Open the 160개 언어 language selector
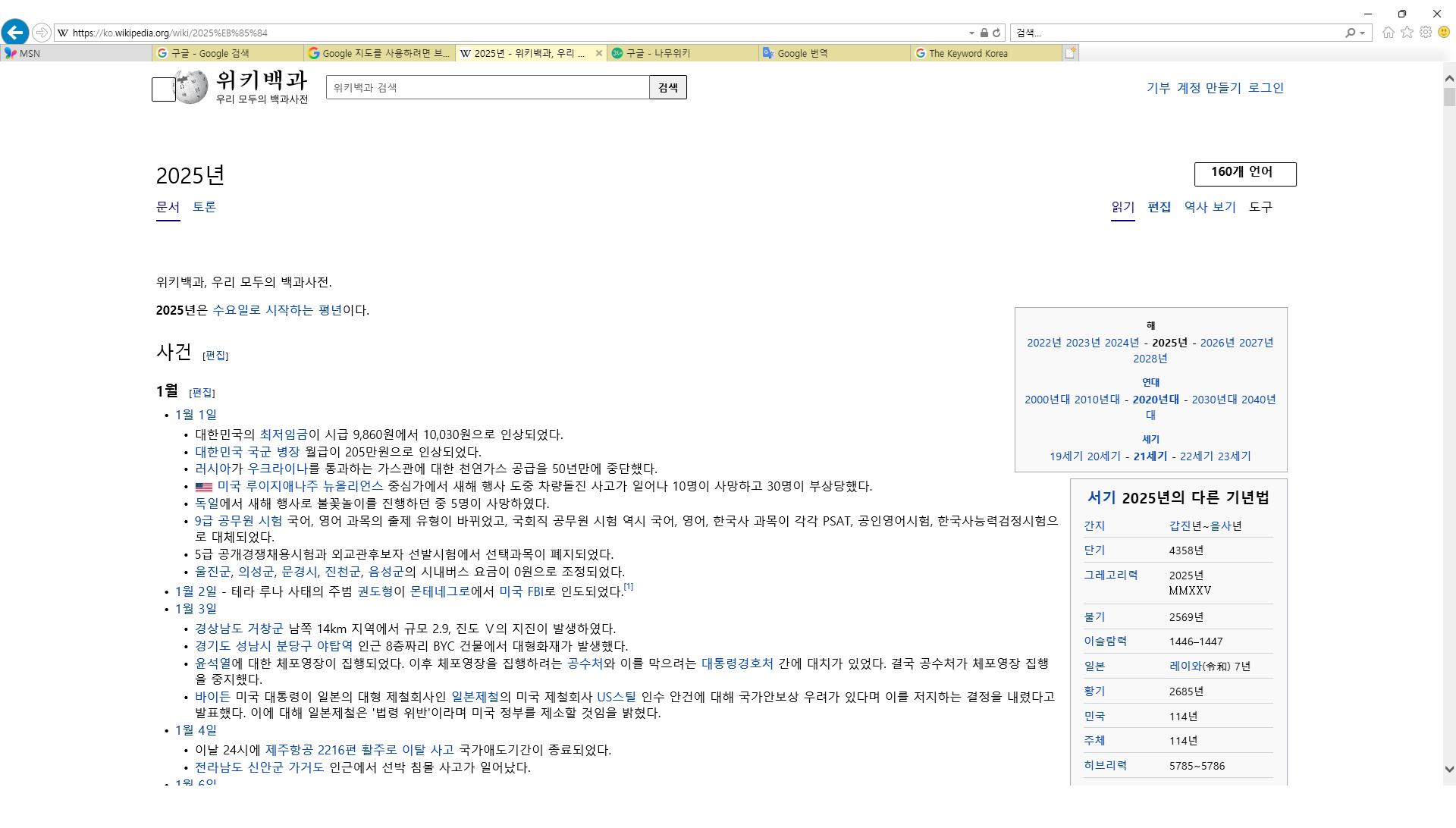This screenshot has width=1456, height=828. coord(1244,174)
